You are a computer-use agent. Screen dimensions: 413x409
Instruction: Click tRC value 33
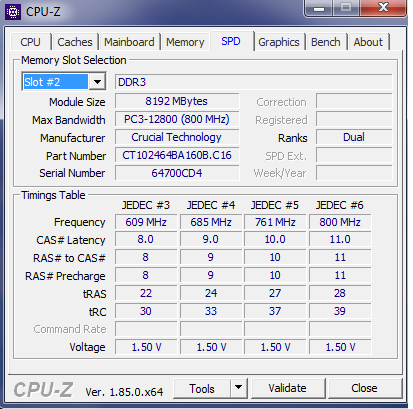pyautogui.click(x=211, y=311)
